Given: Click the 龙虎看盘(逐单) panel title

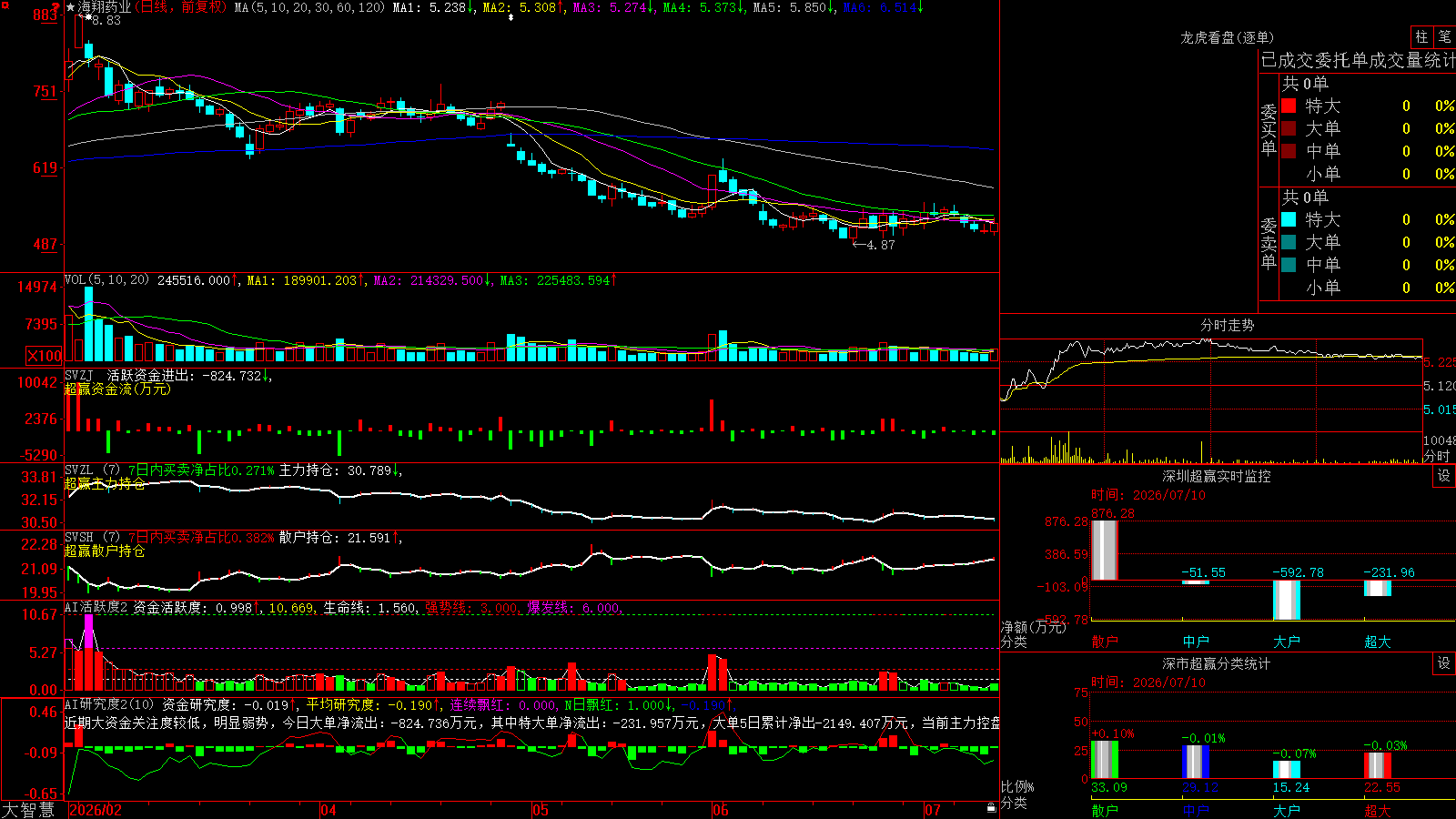Looking at the screenshot, I should tap(1227, 37).
